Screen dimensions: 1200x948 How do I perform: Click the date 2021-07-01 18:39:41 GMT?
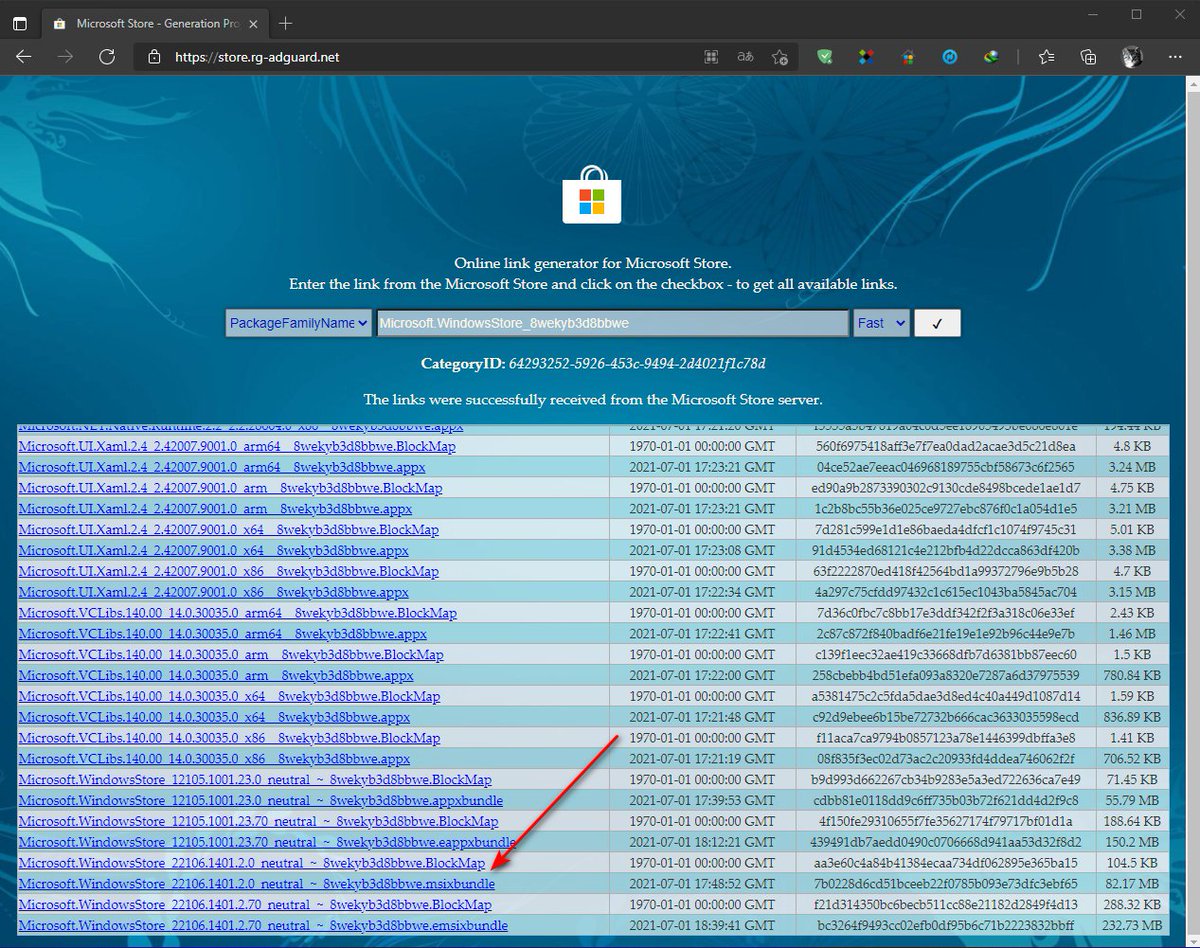coord(702,926)
